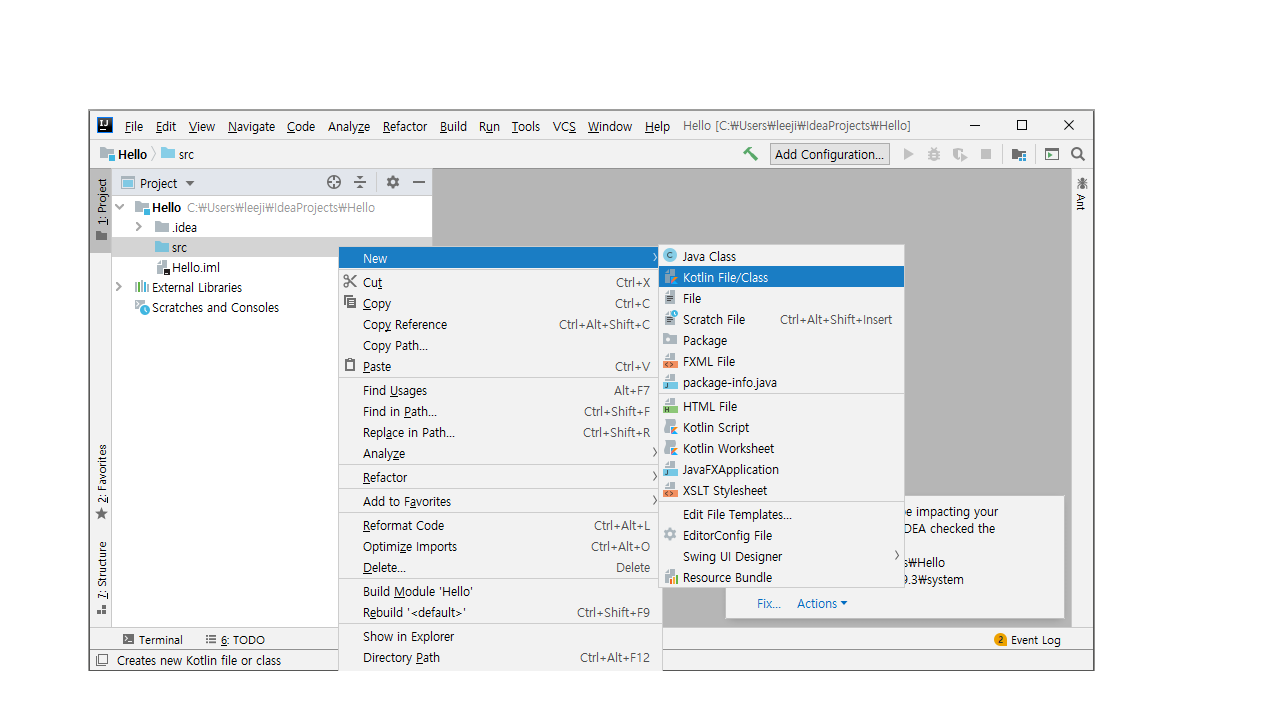1280x720 pixels.
Task: Open the Terminal tool window tab
Action: pyautogui.click(x=152, y=639)
